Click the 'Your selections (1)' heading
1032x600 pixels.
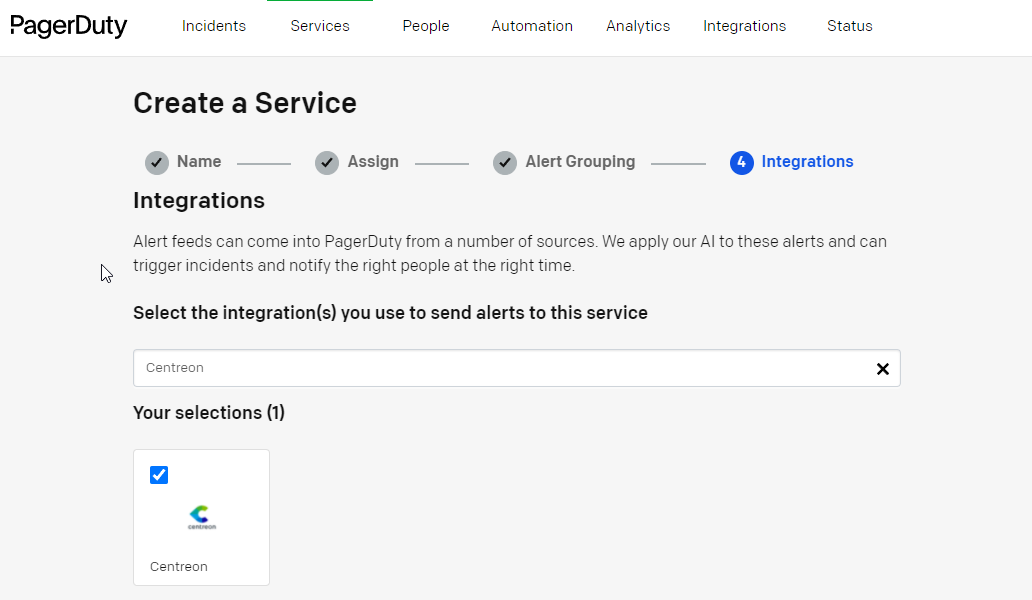coord(209,412)
